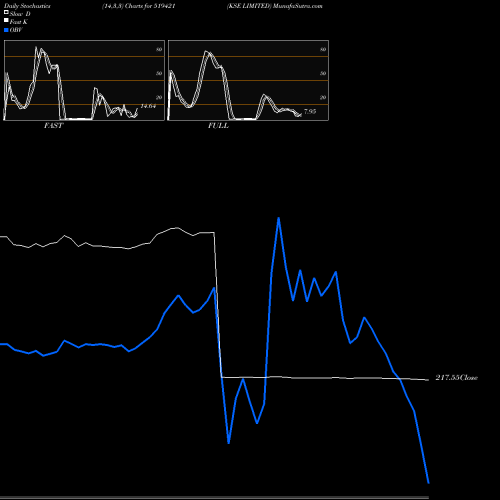Click the '(14,3,3) Charts for 519421' text
Viewport: 500px width, 500px height.
click(x=139, y=6)
